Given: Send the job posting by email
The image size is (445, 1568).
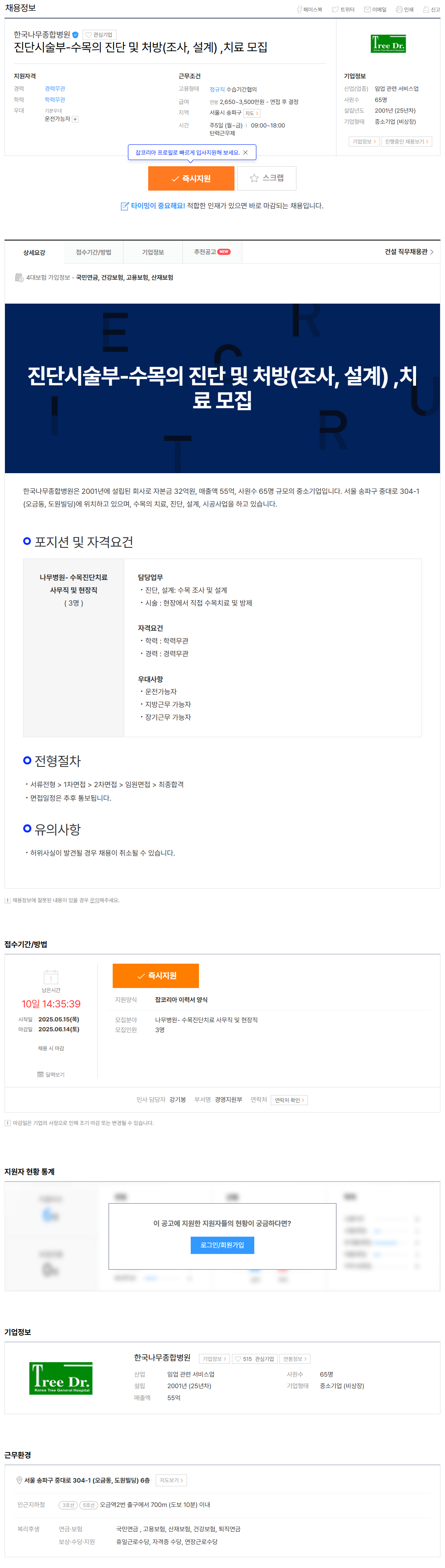Looking at the screenshot, I should (x=375, y=10).
